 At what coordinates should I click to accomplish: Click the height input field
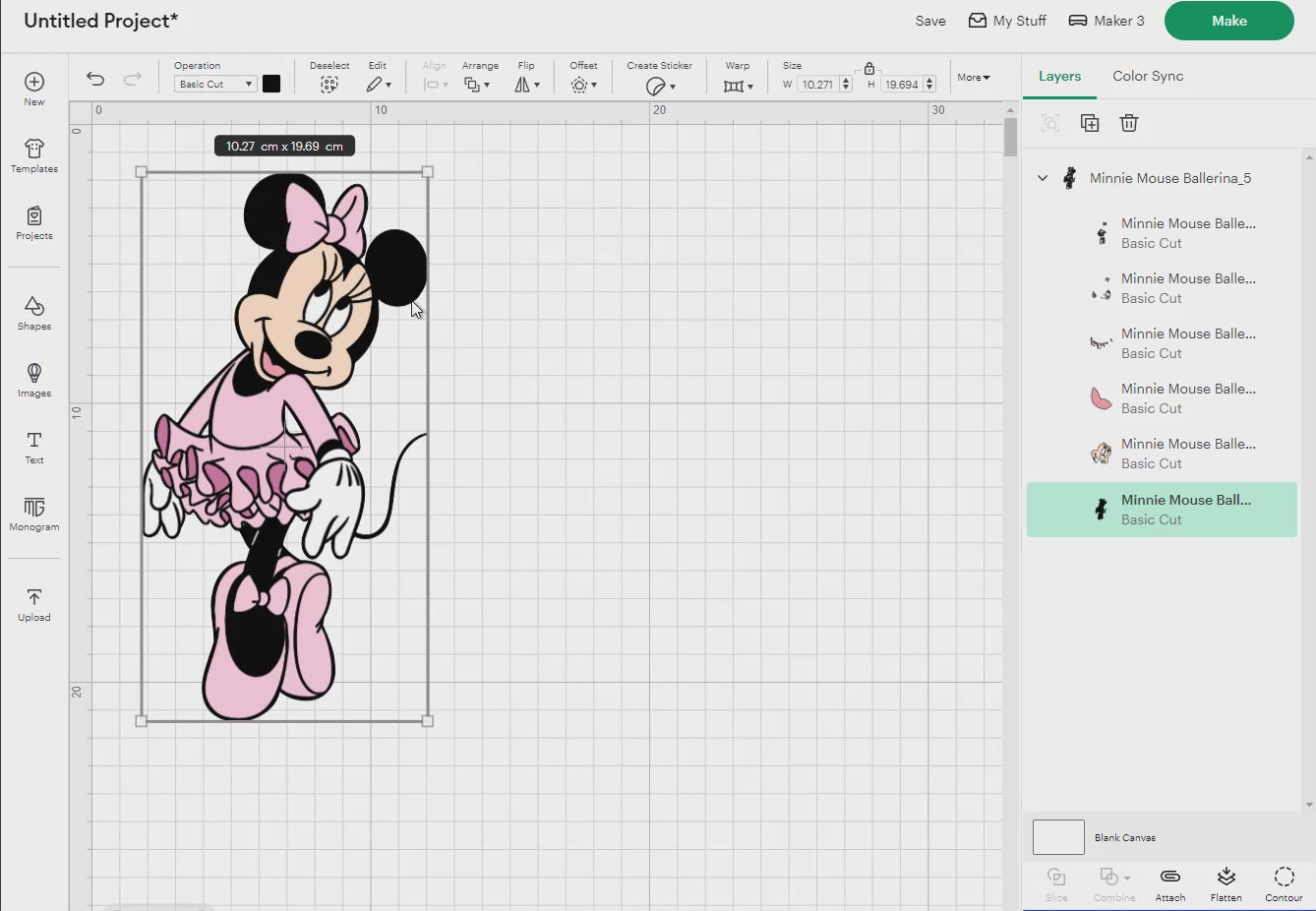click(x=902, y=85)
